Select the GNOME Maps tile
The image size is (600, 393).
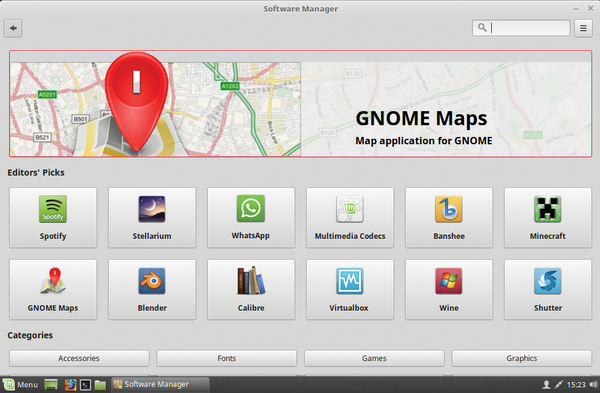(53, 289)
